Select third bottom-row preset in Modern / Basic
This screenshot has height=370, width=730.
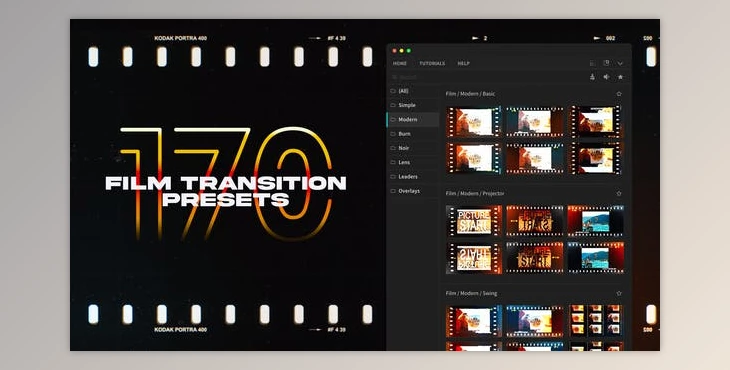point(595,158)
